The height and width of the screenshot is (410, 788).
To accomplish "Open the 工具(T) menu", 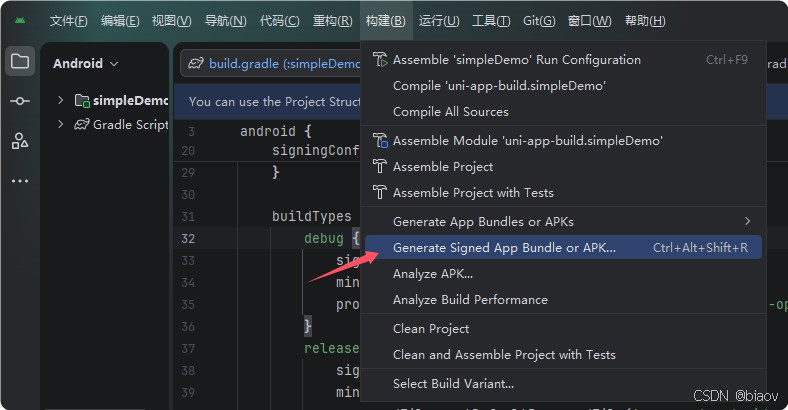I will (x=491, y=21).
